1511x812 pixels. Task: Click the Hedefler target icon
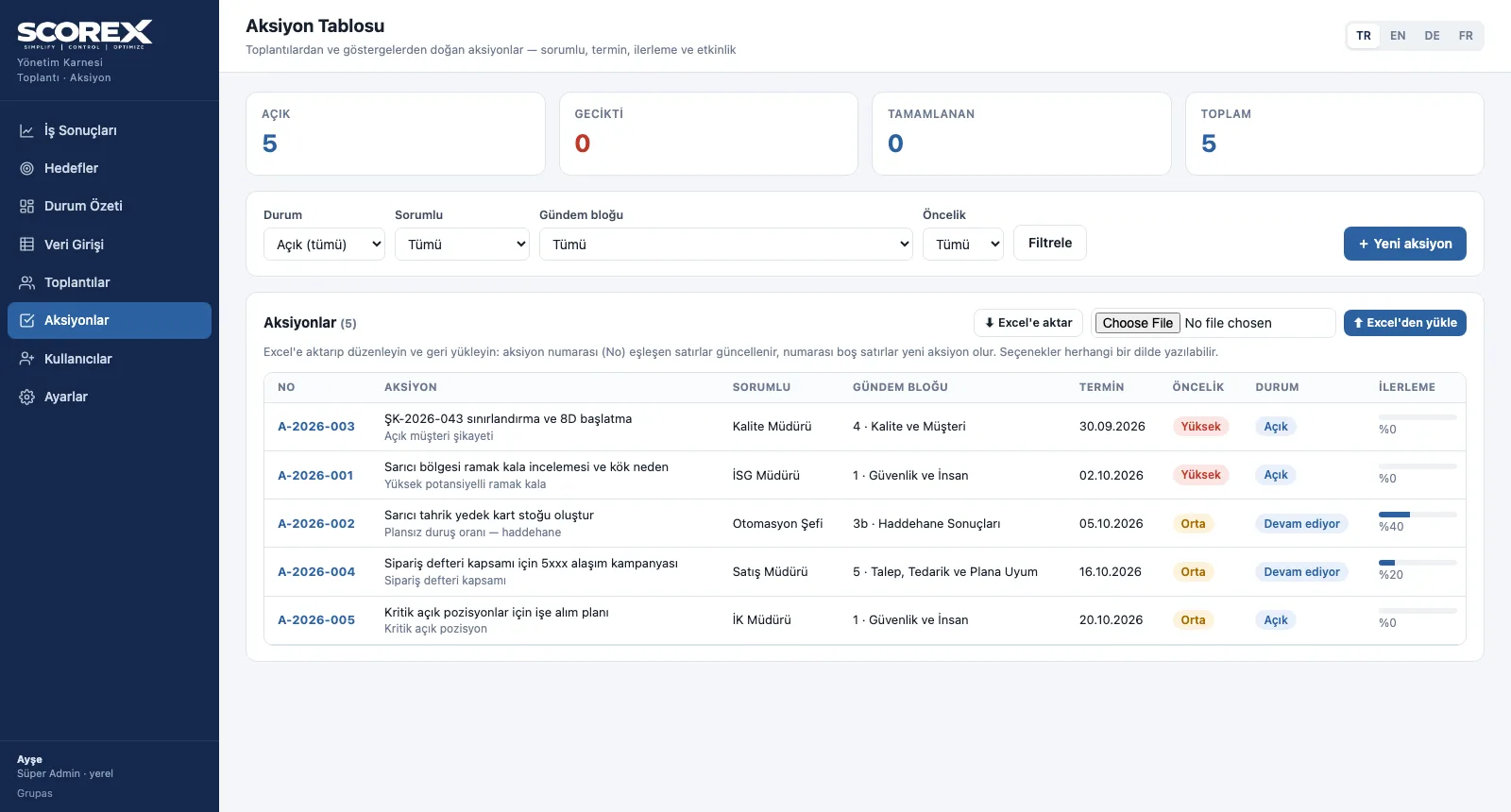click(27, 168)
